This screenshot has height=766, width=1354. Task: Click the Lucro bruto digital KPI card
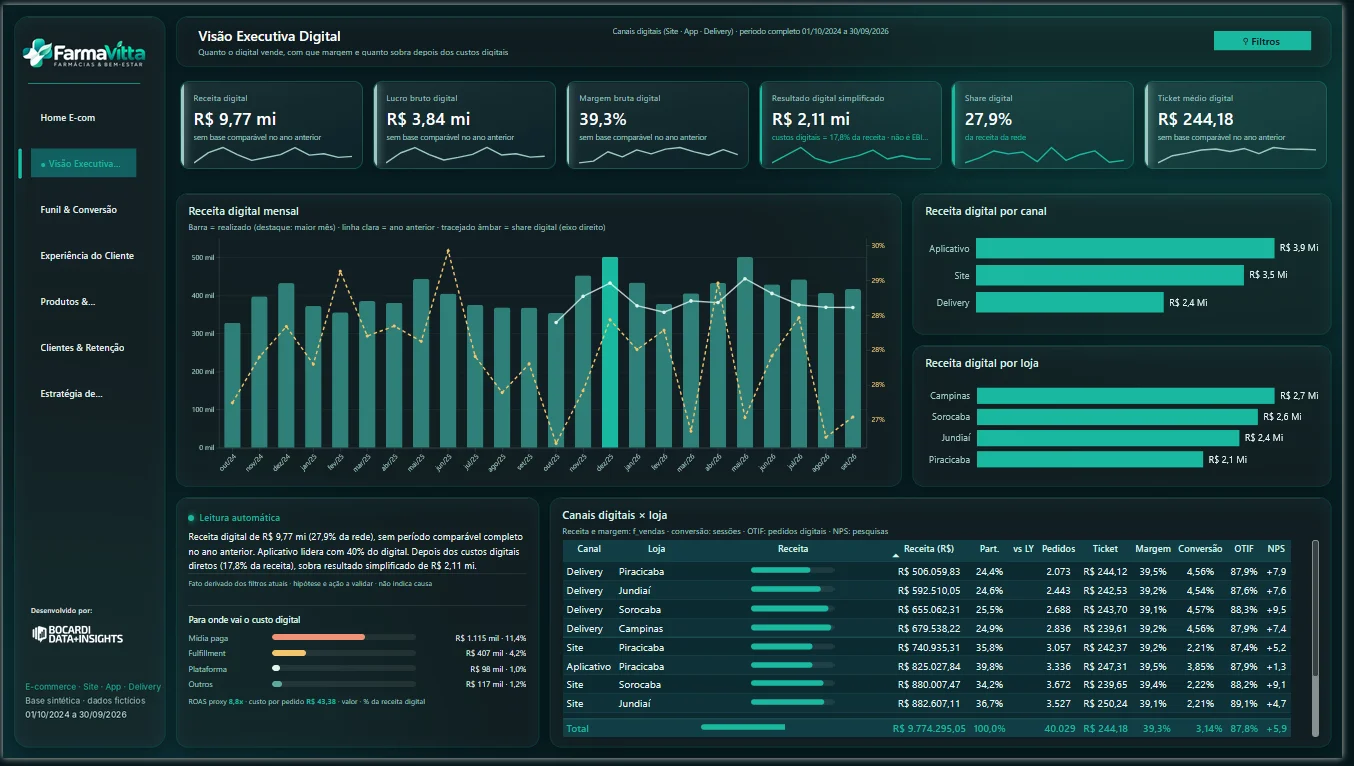tap(464, 125)
